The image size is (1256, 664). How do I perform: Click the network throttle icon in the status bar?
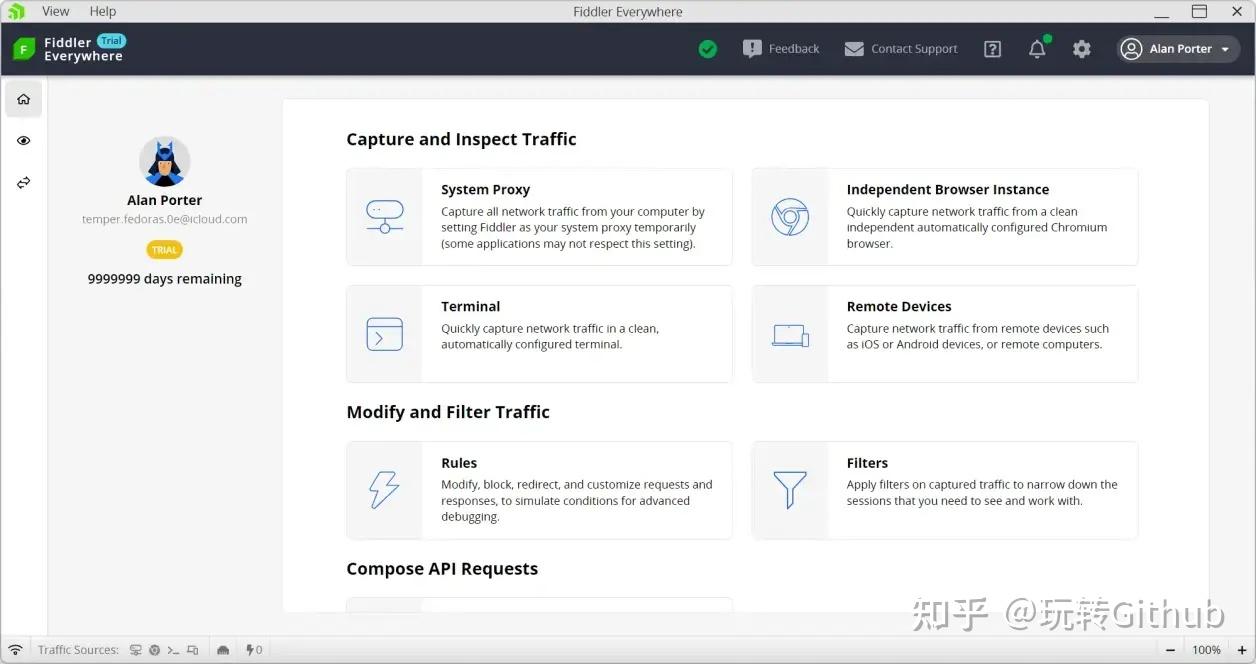coord(223,650)
